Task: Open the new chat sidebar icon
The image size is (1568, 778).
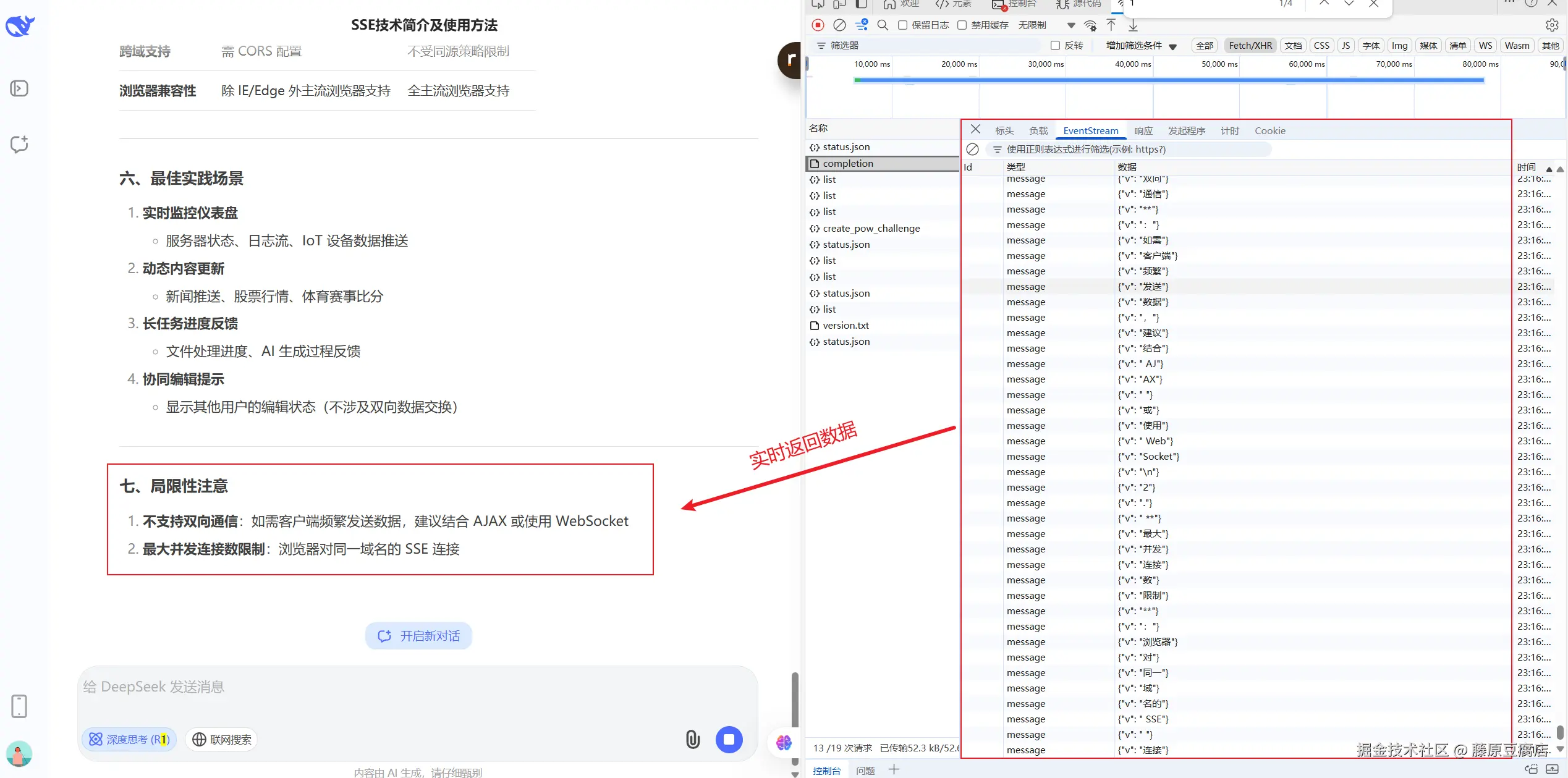Action: 20,144
